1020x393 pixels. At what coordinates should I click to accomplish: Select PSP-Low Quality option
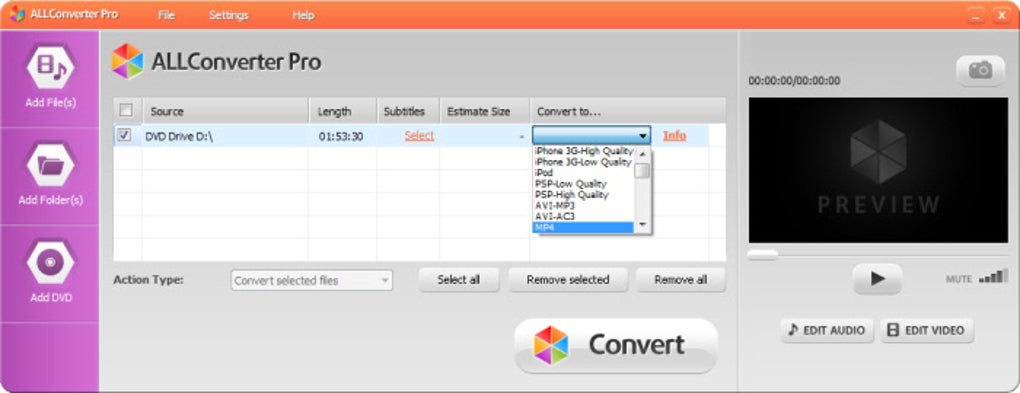584,184
